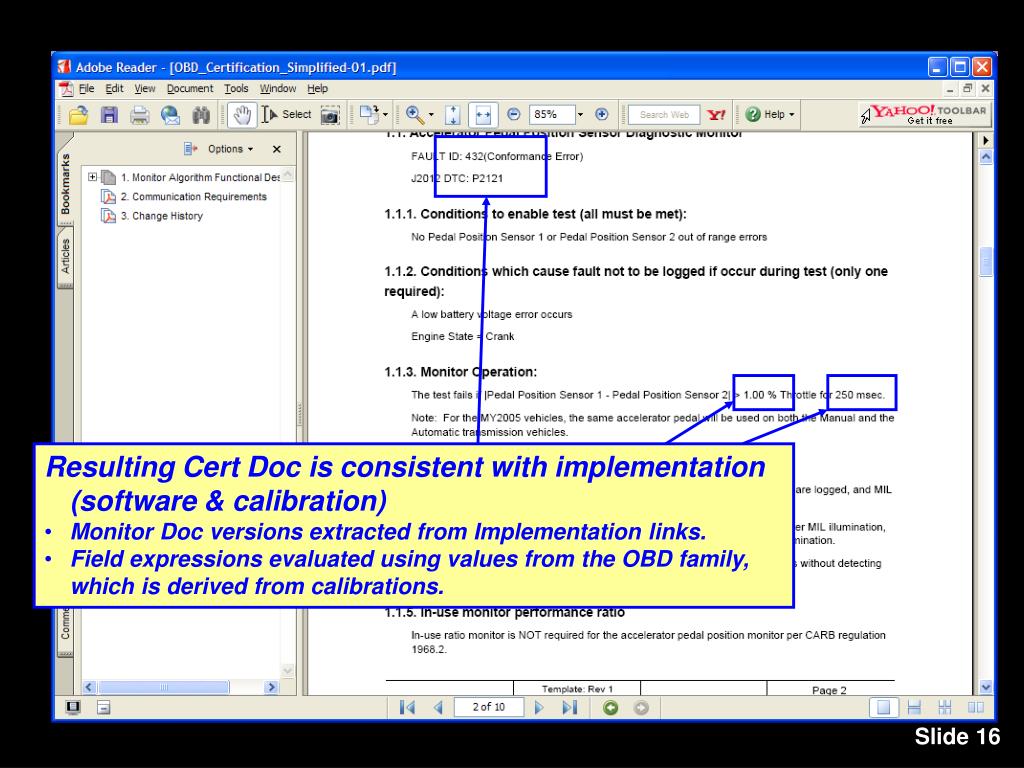
Task: Go to the next page
Action: pyautogui.click(x=539, y=707)
